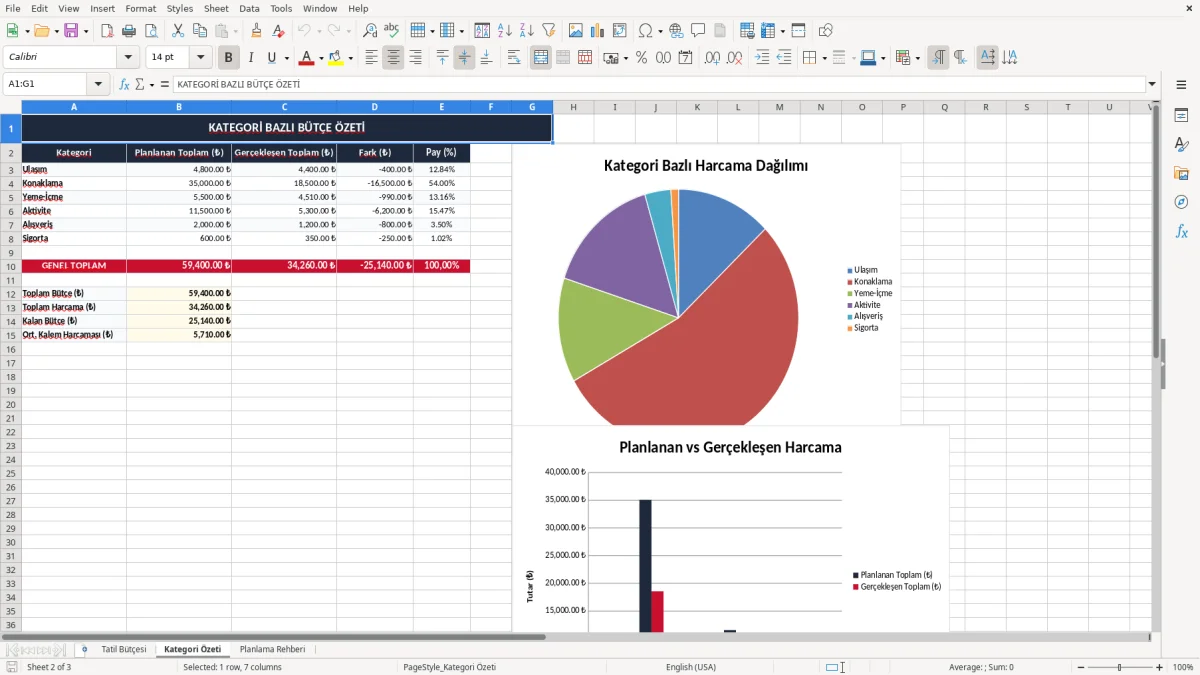Open Conditional Formatting dropdown arrow
The height and width of the screenshot is (675, 1200).
point(917,58)
